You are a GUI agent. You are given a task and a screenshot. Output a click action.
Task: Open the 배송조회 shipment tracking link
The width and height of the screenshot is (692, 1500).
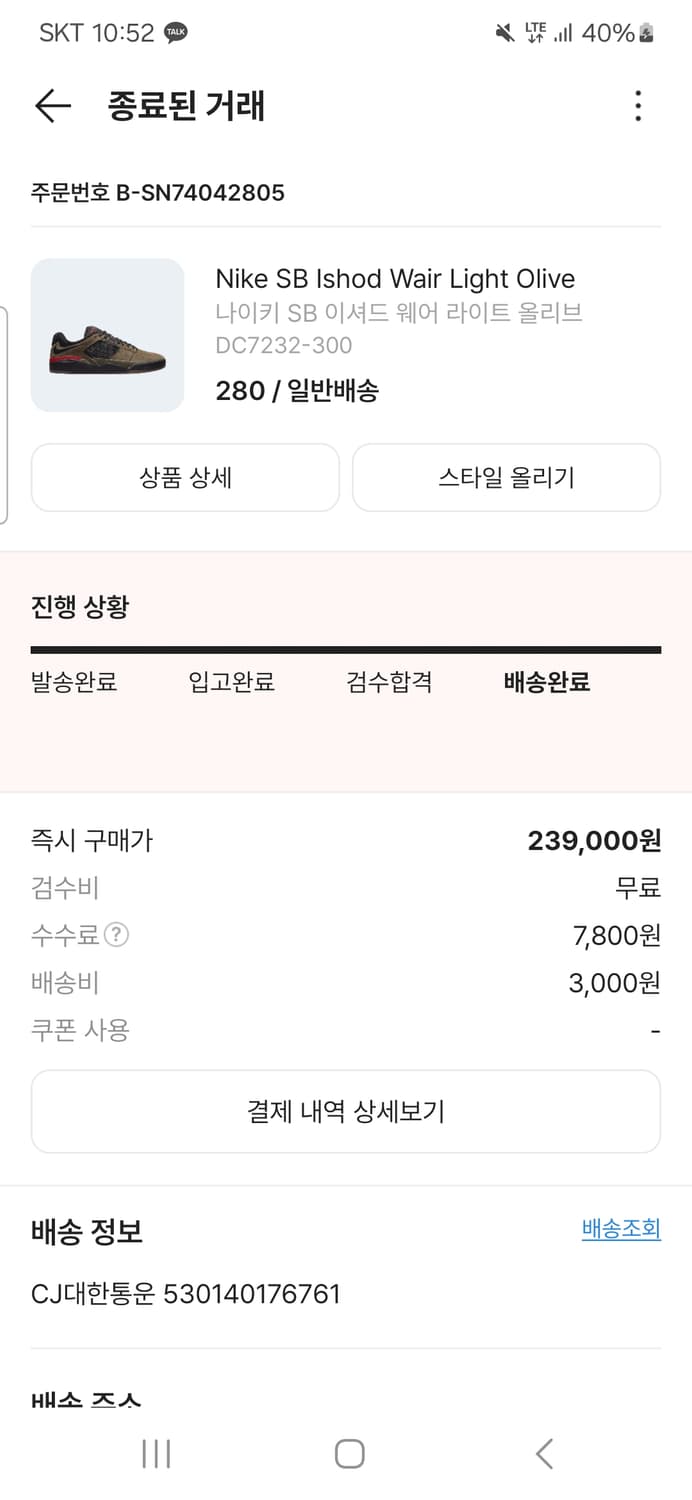click(x=620, y=1228)
